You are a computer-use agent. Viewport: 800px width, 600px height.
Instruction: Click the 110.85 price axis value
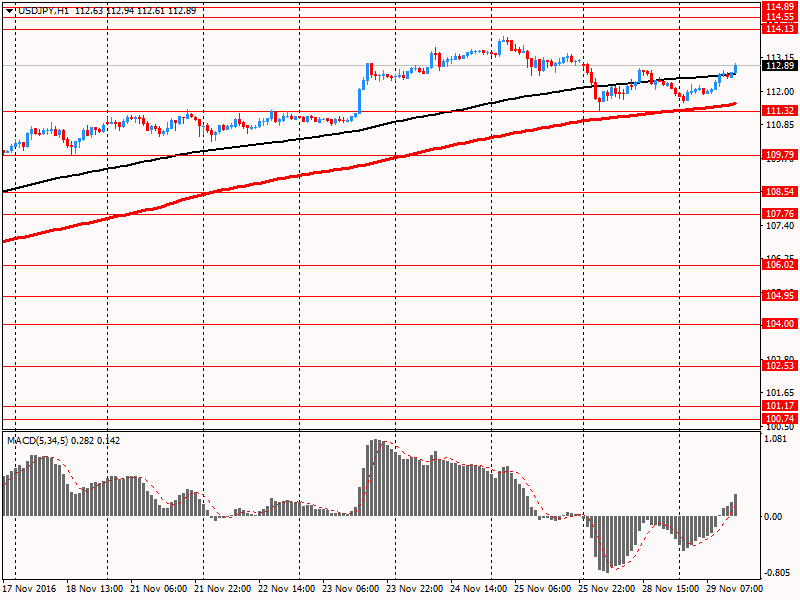pyautogui.click(x=780, y=125)
